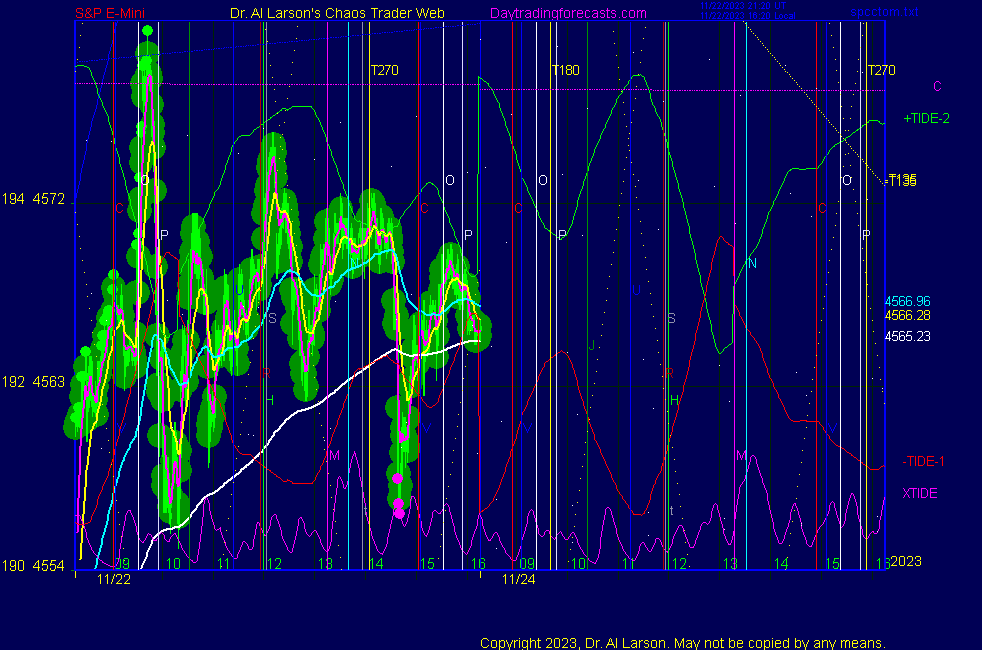
Task: Click the XTIDE legend label
Action: click(x=919, y=493)
